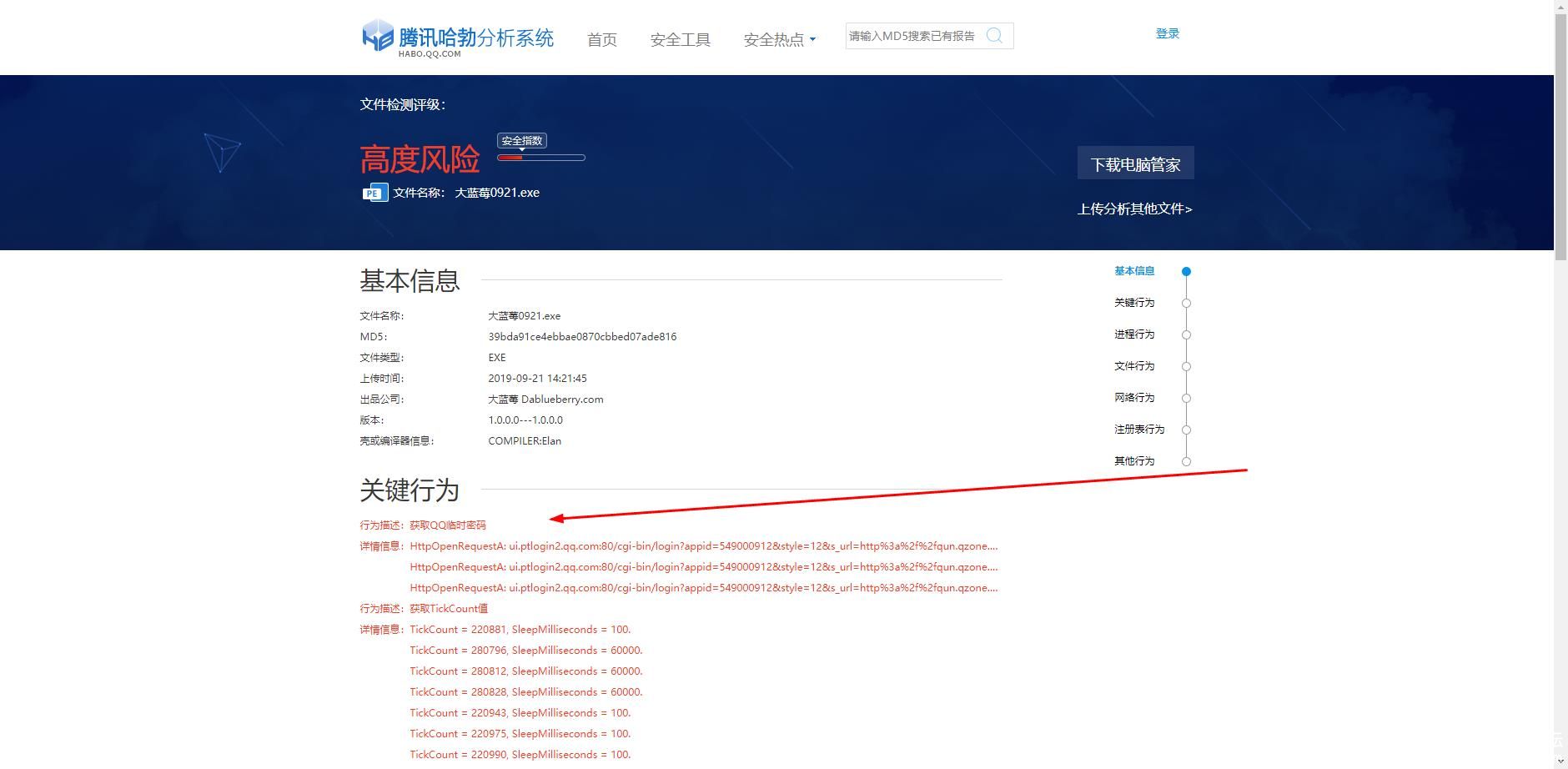Jump to 文件行为 in side nav
The height and width of the screenshot is (769, 1568).
click(x=1134, y=366)
